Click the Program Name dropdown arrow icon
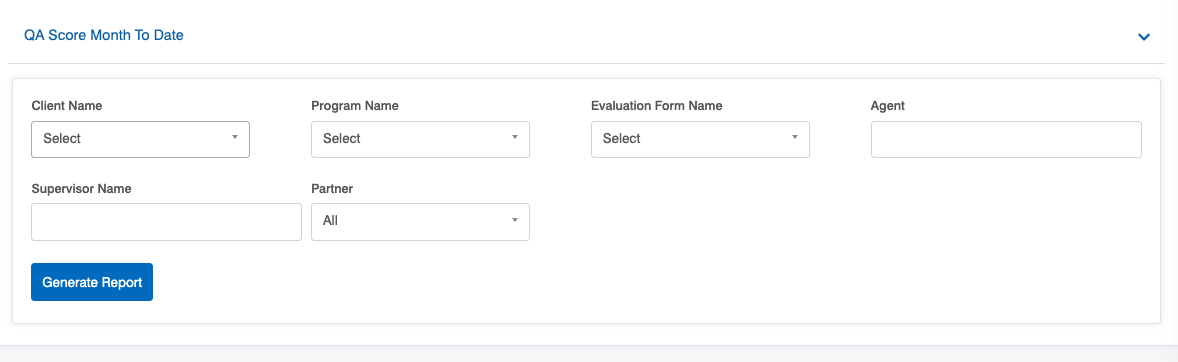 pyautogui.click(x=515, y=137)
